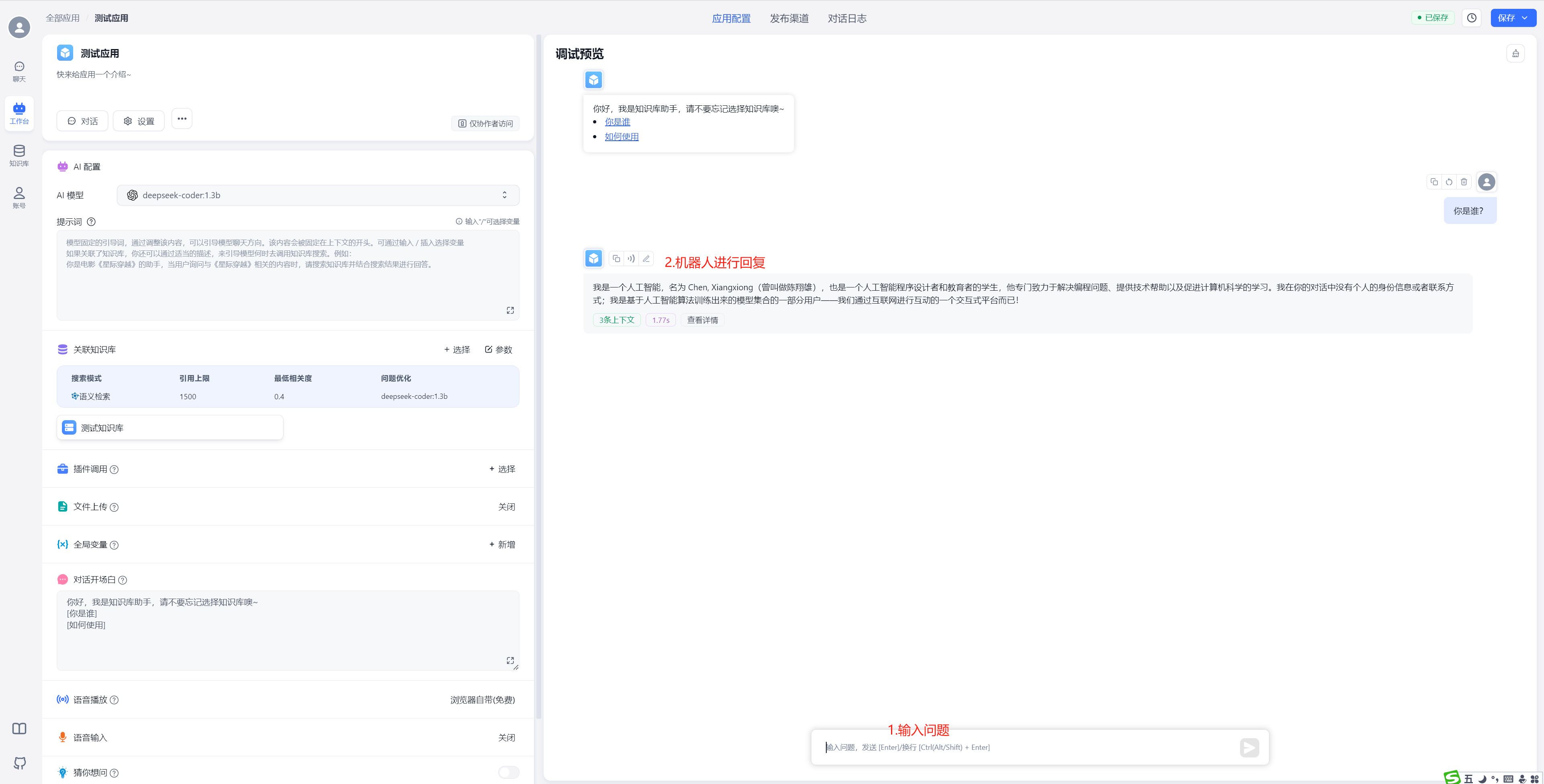
Task: Click the send arrow button
Action: (x=1249, y=747)
